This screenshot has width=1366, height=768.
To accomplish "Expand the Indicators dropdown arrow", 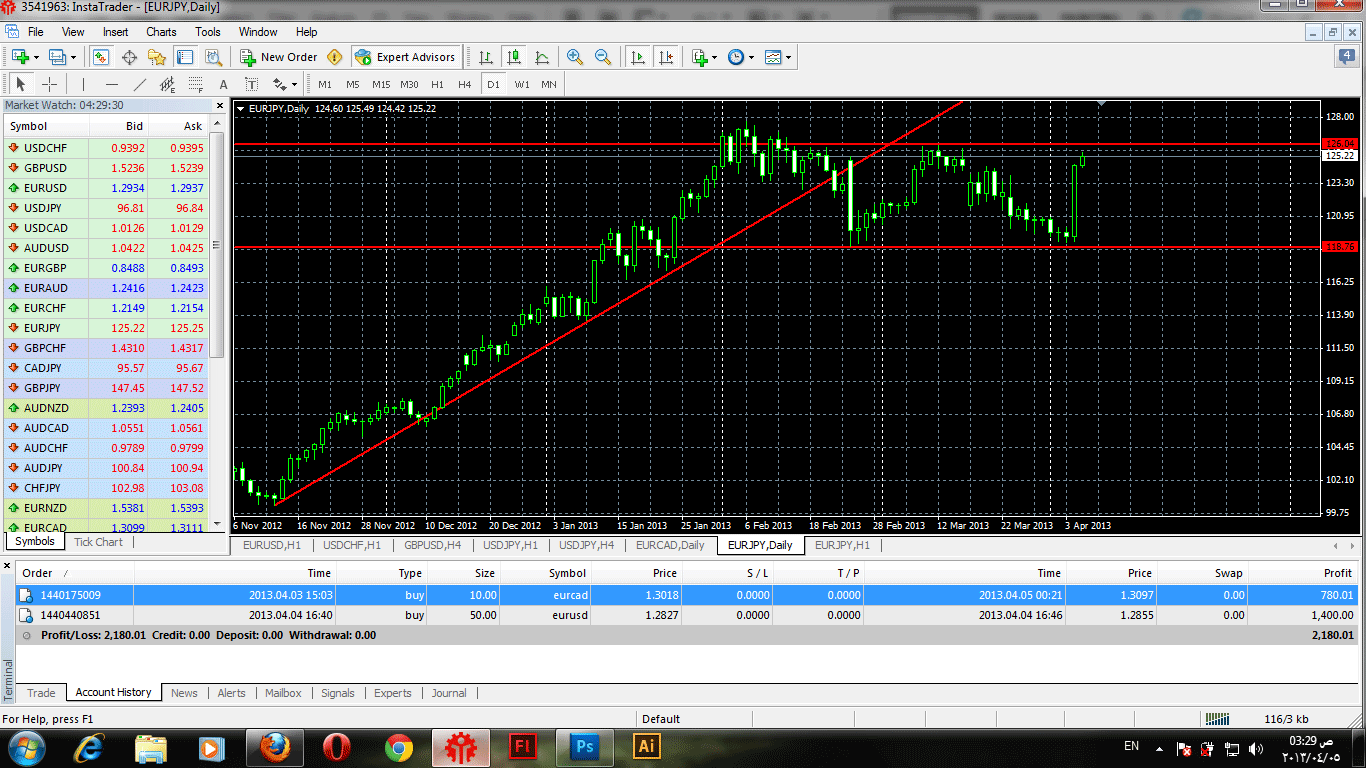I will coord(714,57).
